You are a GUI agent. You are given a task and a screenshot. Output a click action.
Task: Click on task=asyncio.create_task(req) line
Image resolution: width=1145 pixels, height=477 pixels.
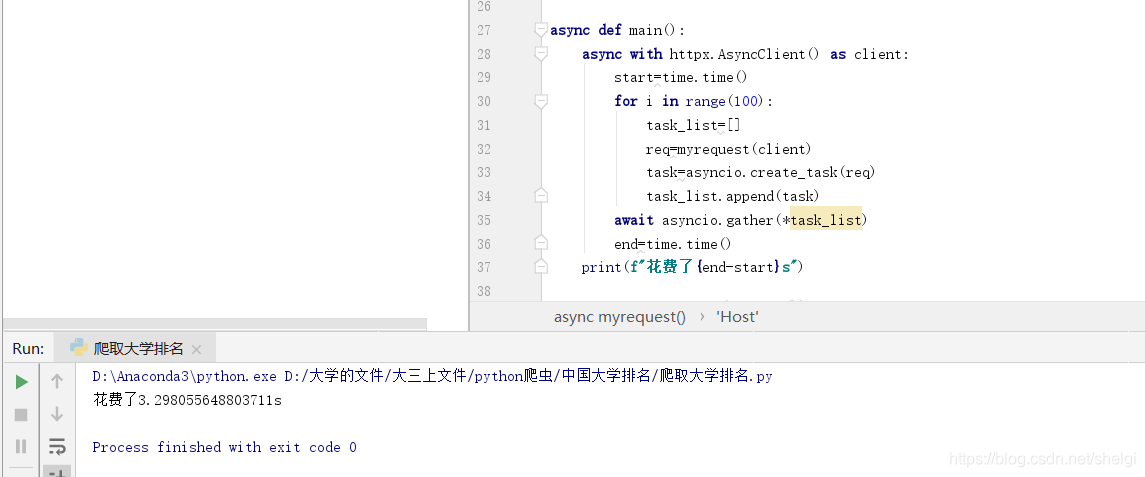(760, 172)
